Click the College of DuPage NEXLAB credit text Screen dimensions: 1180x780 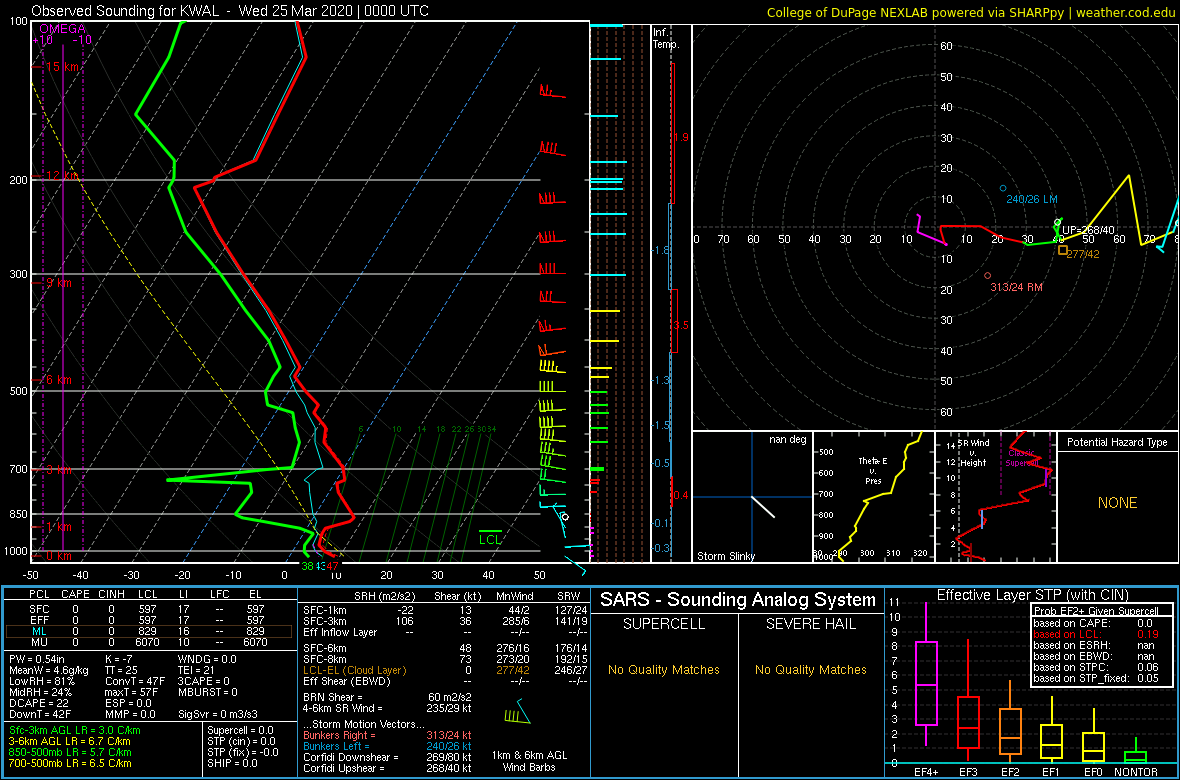tap(971, 11)
